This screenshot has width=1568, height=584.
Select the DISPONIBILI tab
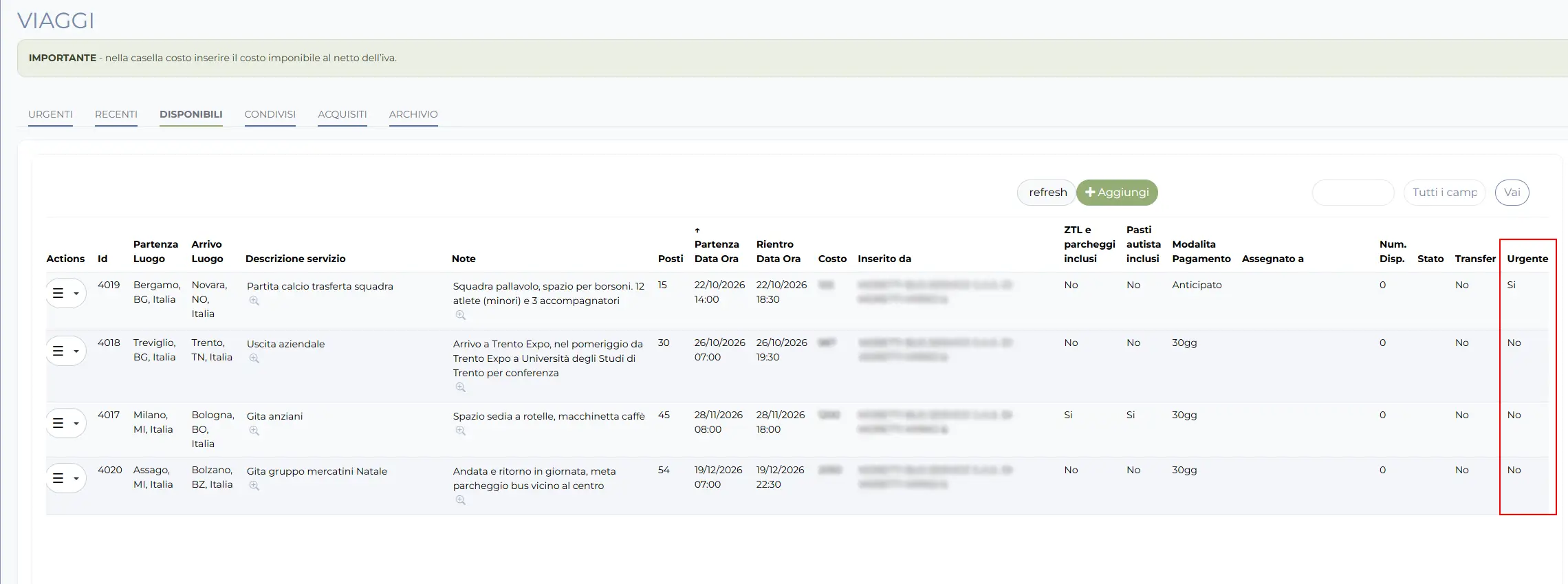tap(191, 114)
